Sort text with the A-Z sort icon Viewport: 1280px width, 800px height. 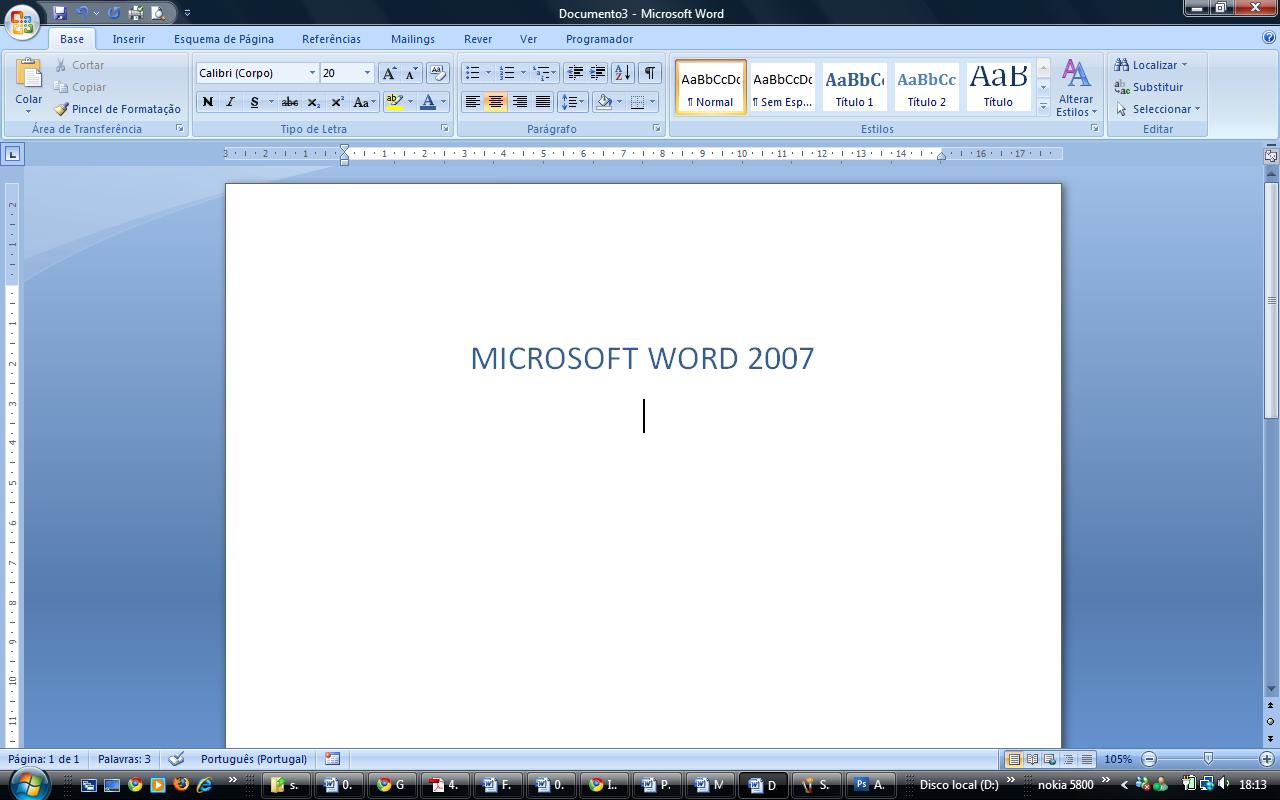click(623, 73)
